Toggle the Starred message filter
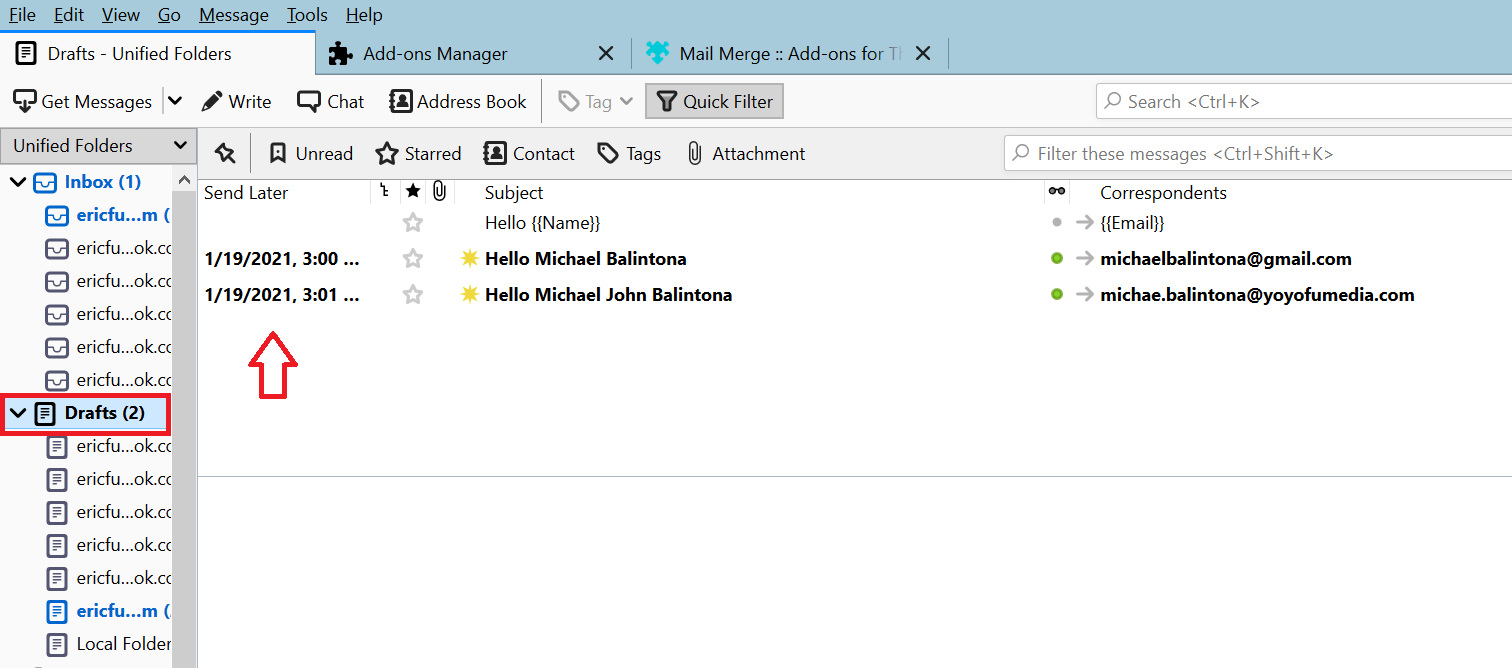This screenshot has height=668, width=1512. 418,152
